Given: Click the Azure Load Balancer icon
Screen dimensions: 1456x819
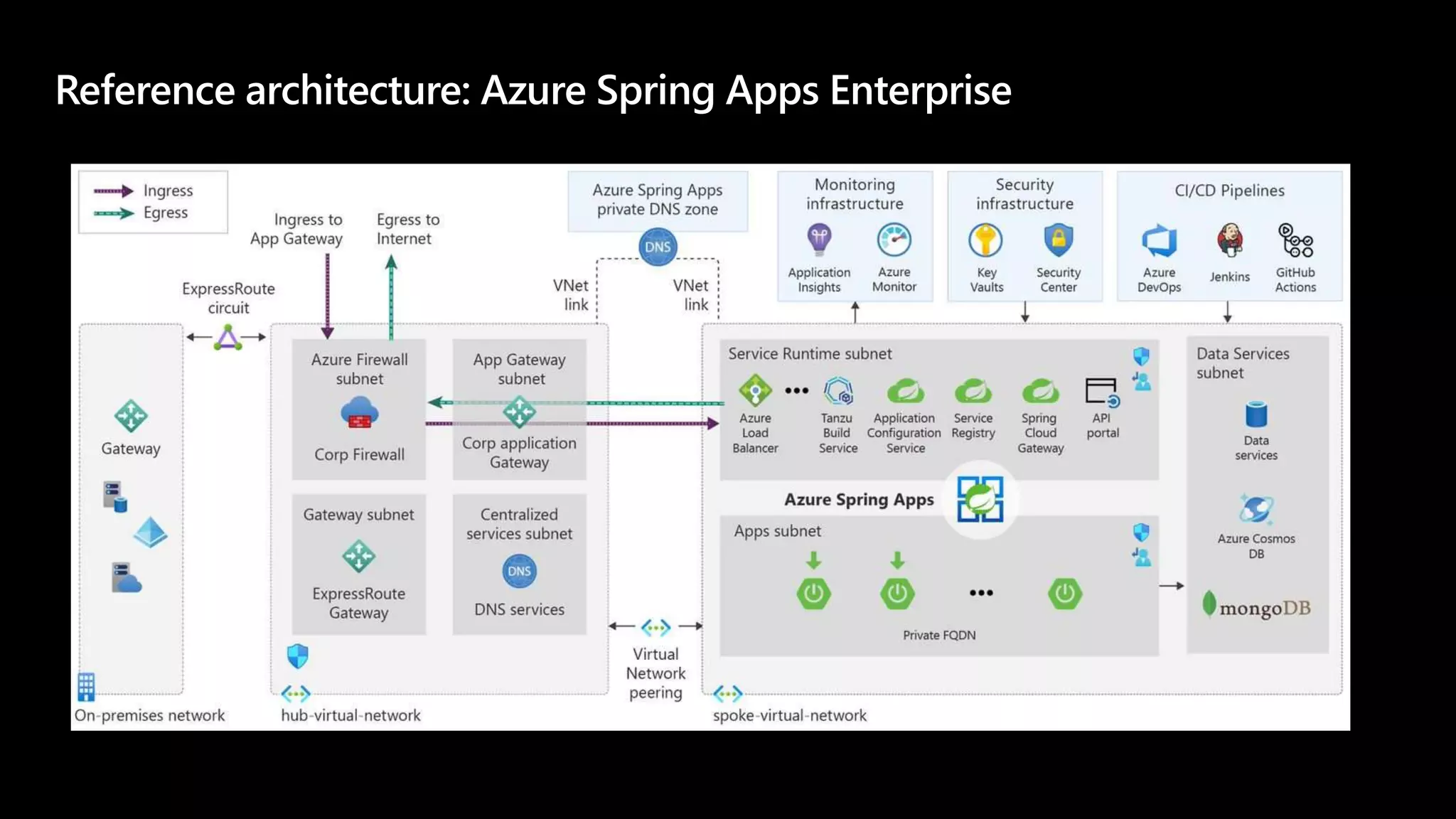Looking at the screenshot, I should (755, 391).
